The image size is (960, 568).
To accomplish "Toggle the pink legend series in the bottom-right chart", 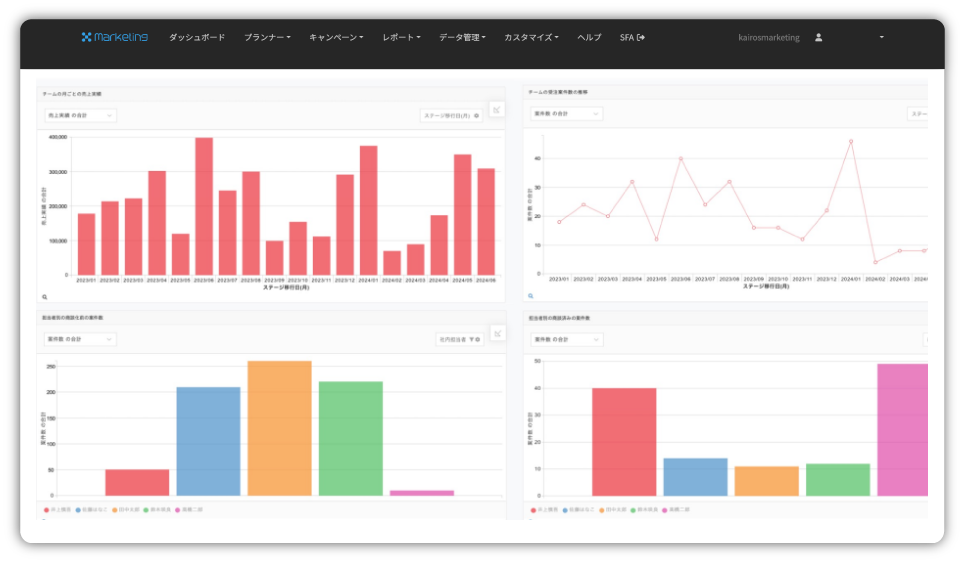I will (x=665, y=509).
